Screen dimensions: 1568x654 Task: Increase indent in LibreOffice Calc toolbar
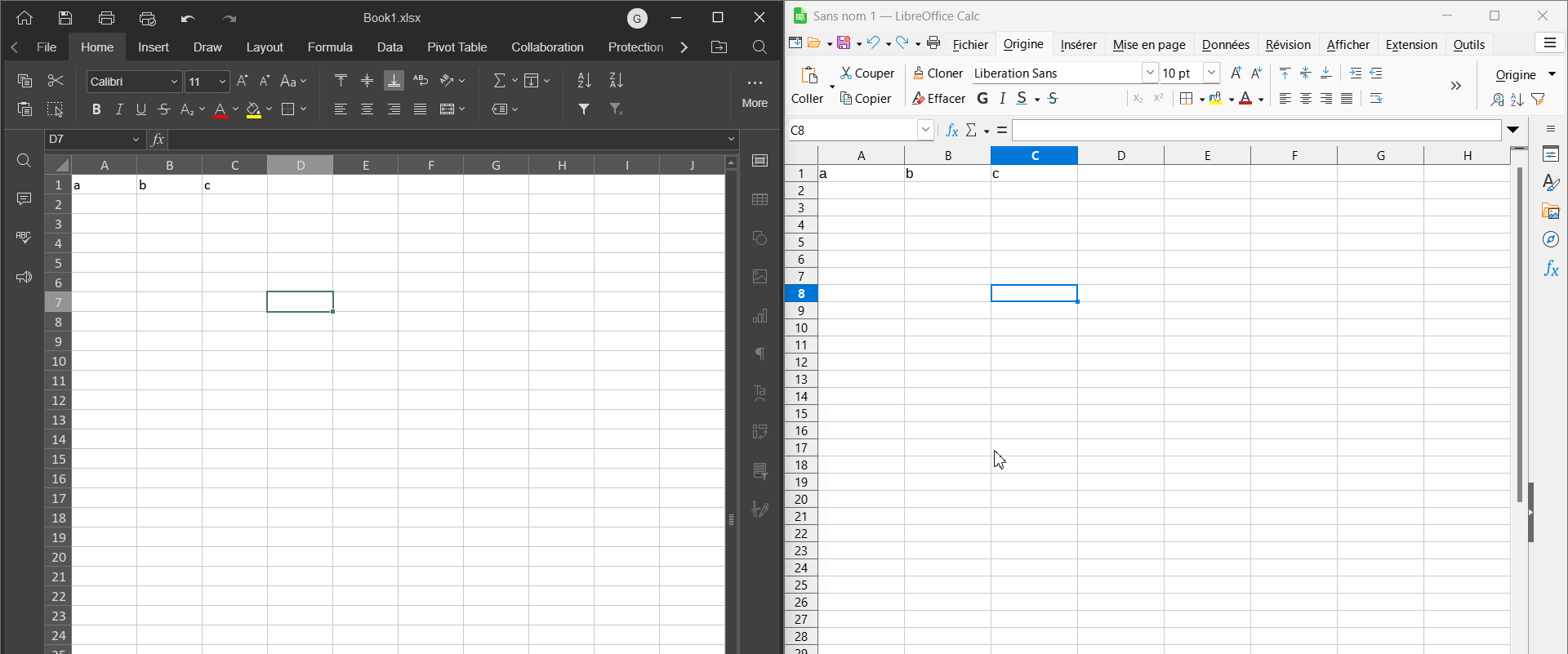click(x=1356, y=73)
